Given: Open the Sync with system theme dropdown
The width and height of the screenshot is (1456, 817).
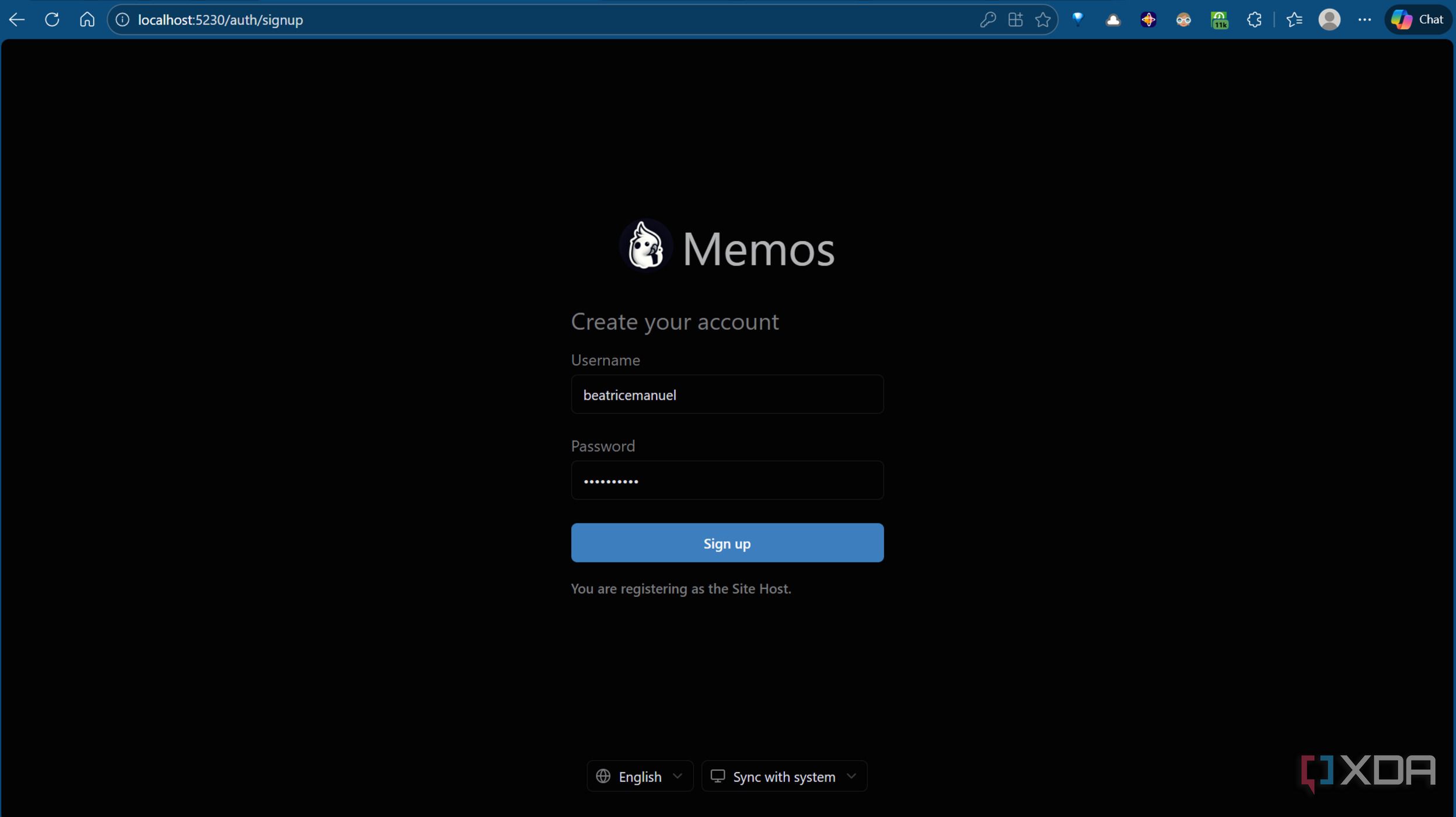Looking at the screenshot, I should pyautogui.click(x=784, y=776).
